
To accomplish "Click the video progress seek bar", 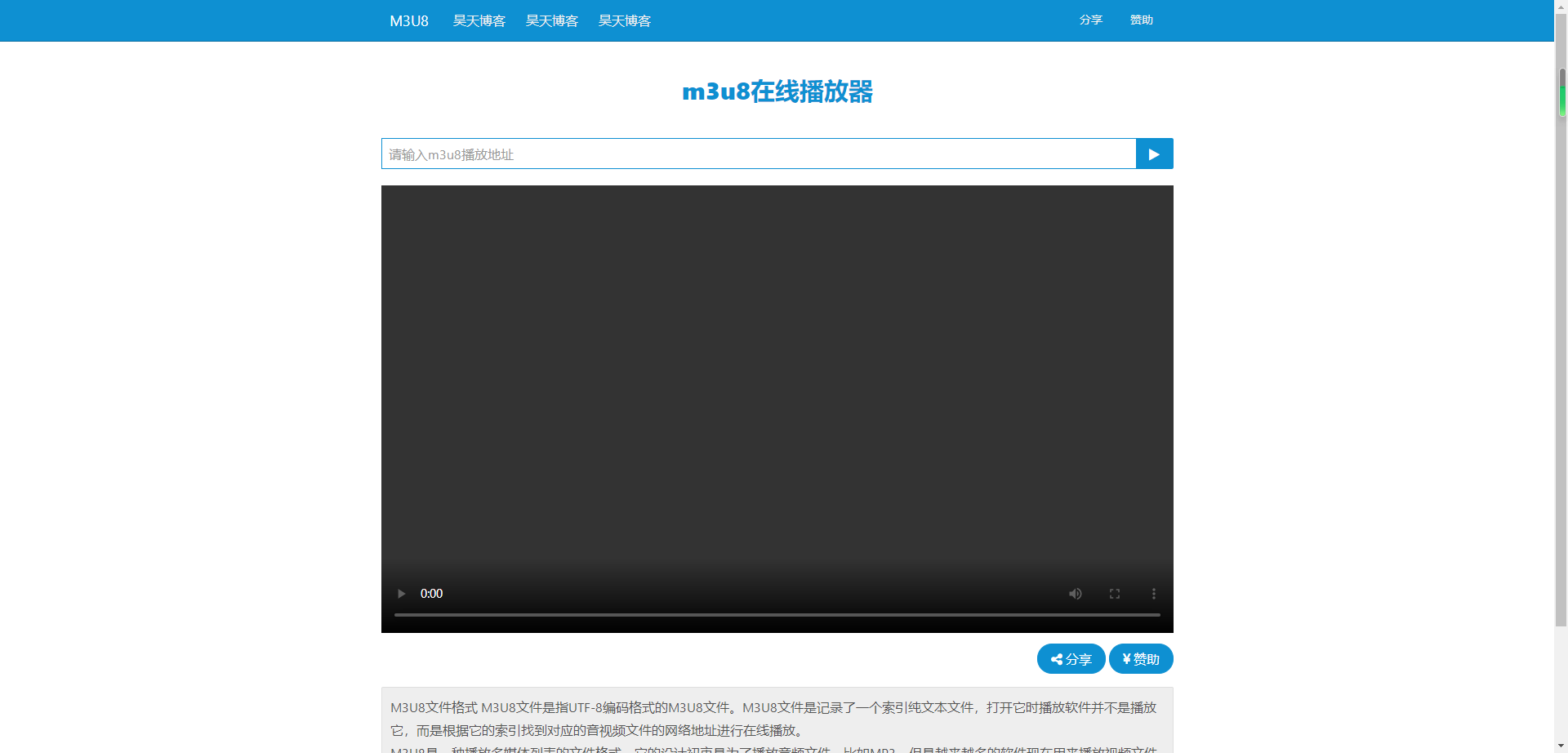I will [776, 614].
